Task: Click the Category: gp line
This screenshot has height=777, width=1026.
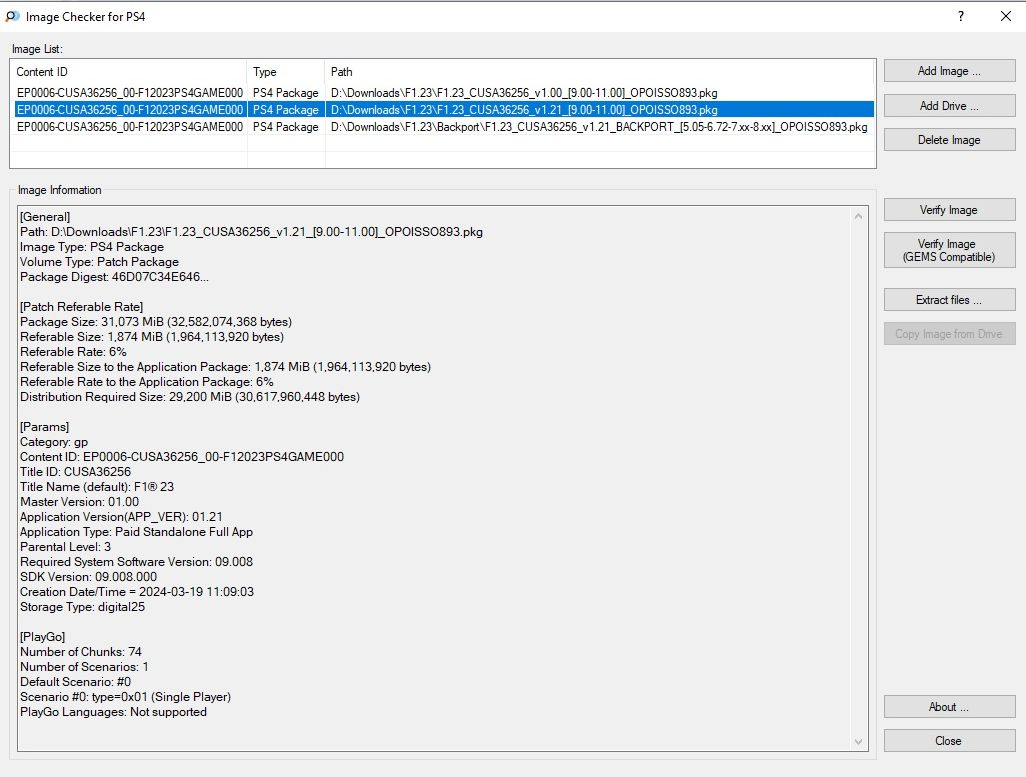Action: (x=54, y=442)
